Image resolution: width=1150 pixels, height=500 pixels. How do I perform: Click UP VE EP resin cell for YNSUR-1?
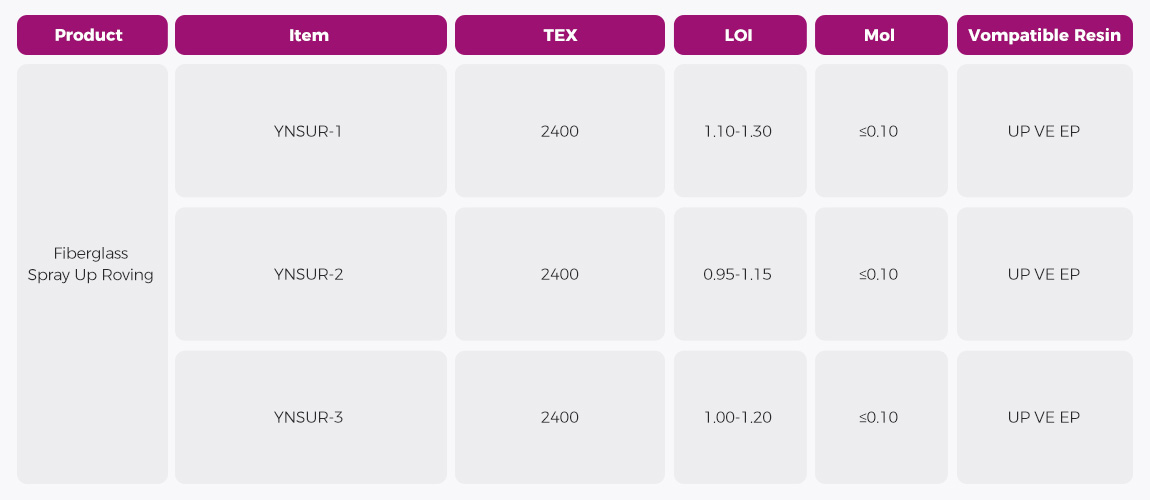pos(1044,131)
